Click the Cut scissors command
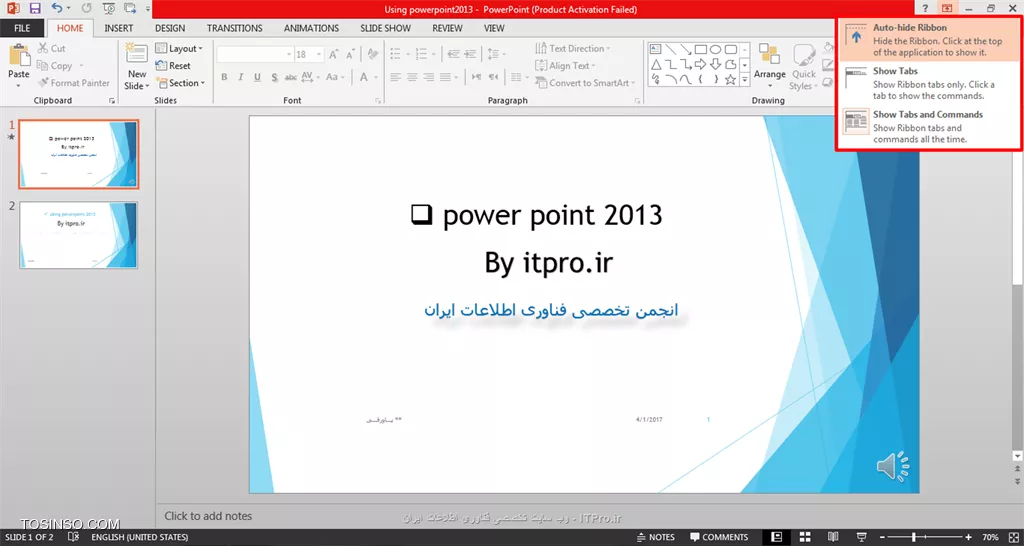Screen dimensions: 1024x546 [52, 48]
